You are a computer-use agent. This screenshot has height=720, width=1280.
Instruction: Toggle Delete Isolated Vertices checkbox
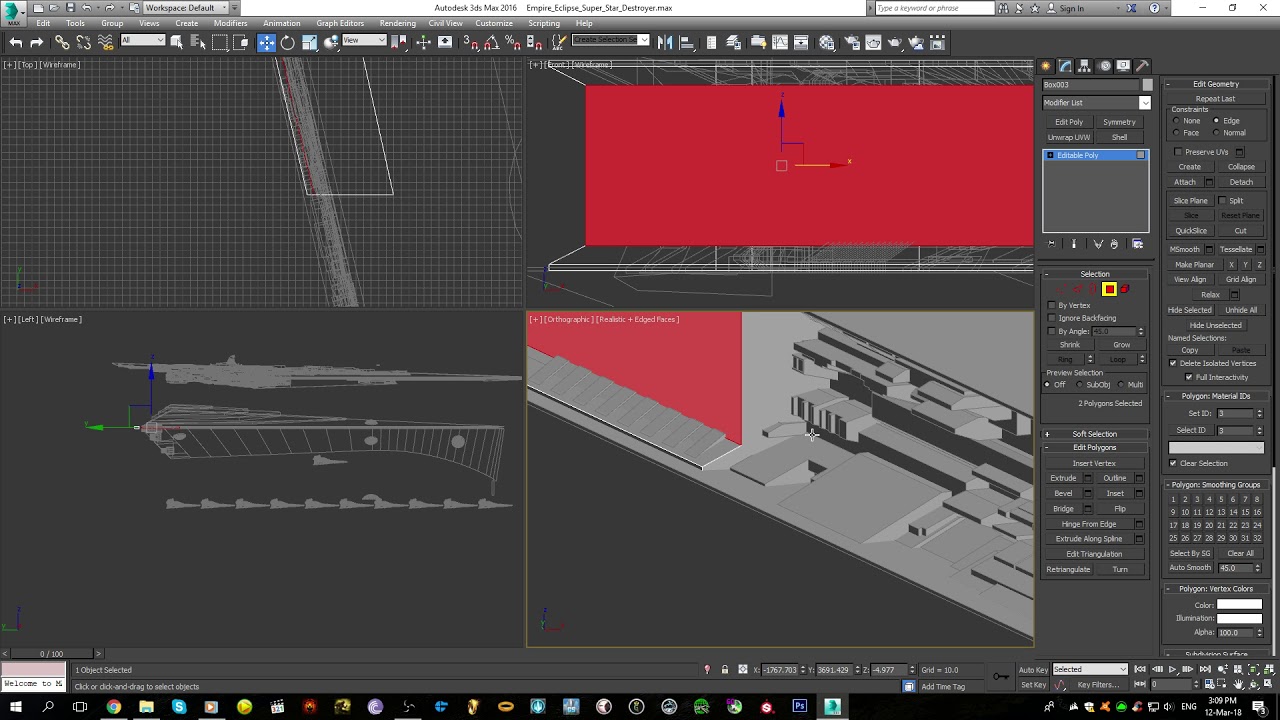[1173, 363]
